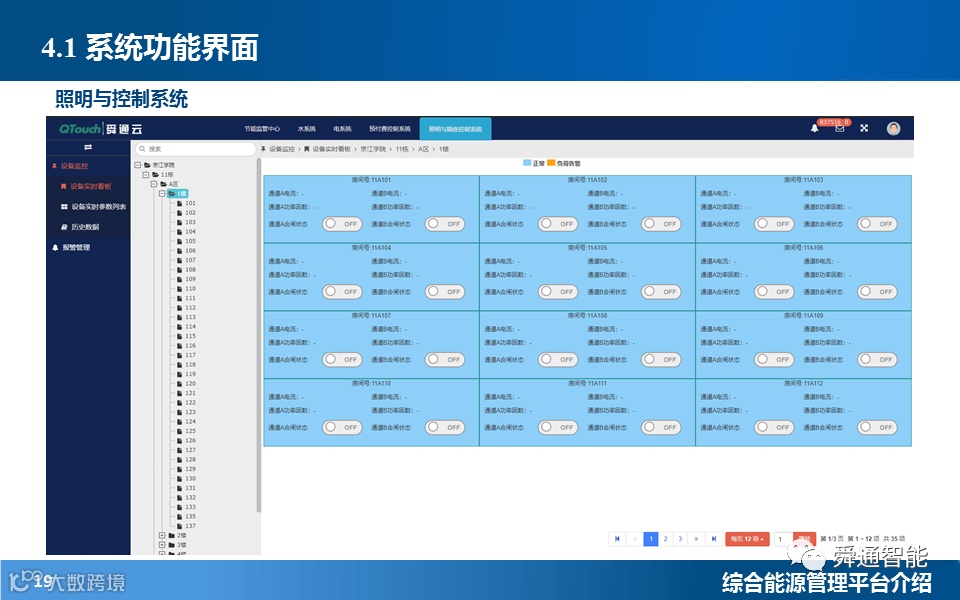The image size is (960, 600).
Task: Click 11栋 in the breadcrumb
Action: (x=402, y=149)
